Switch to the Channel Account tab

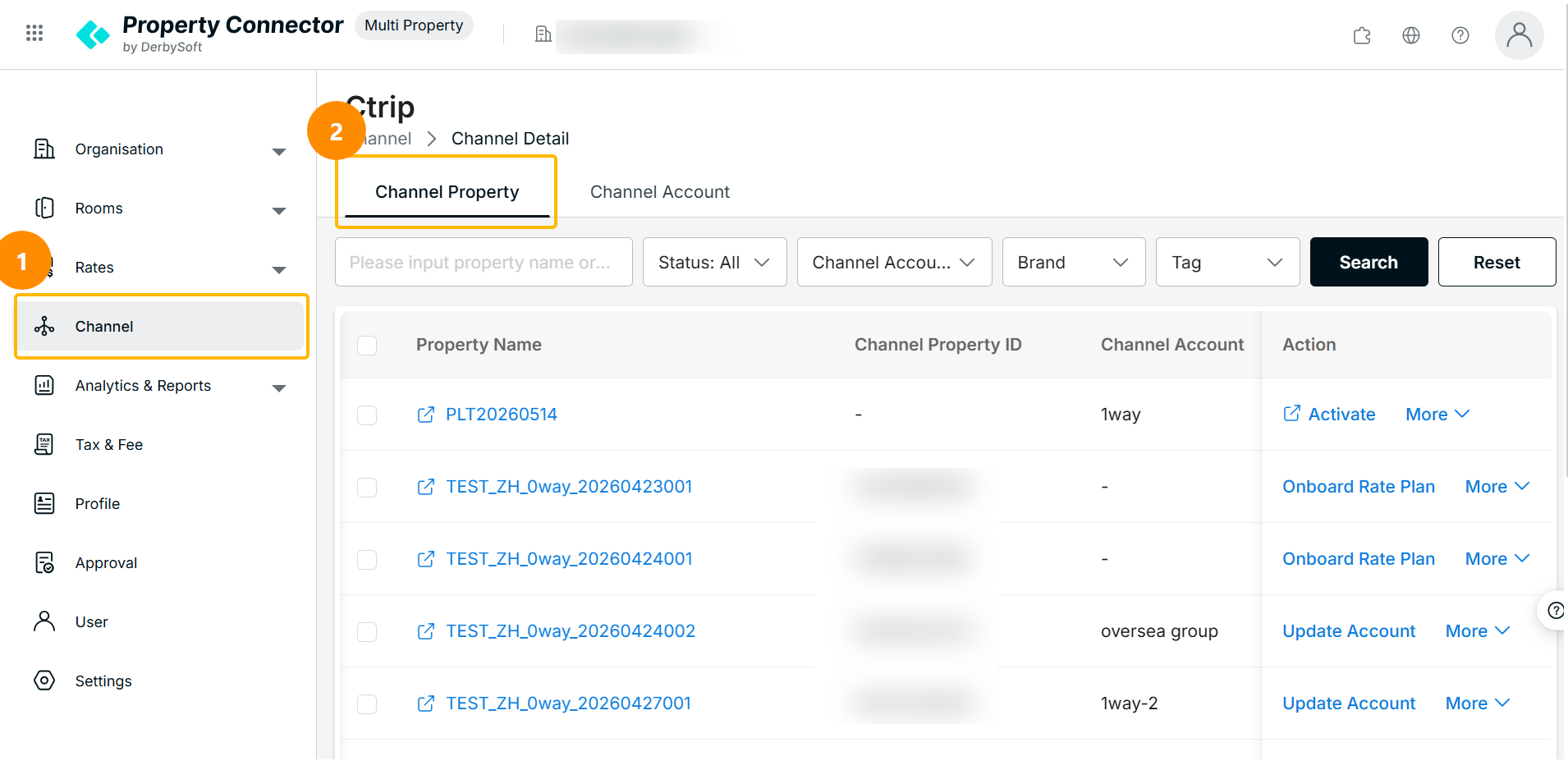(660, 192)
